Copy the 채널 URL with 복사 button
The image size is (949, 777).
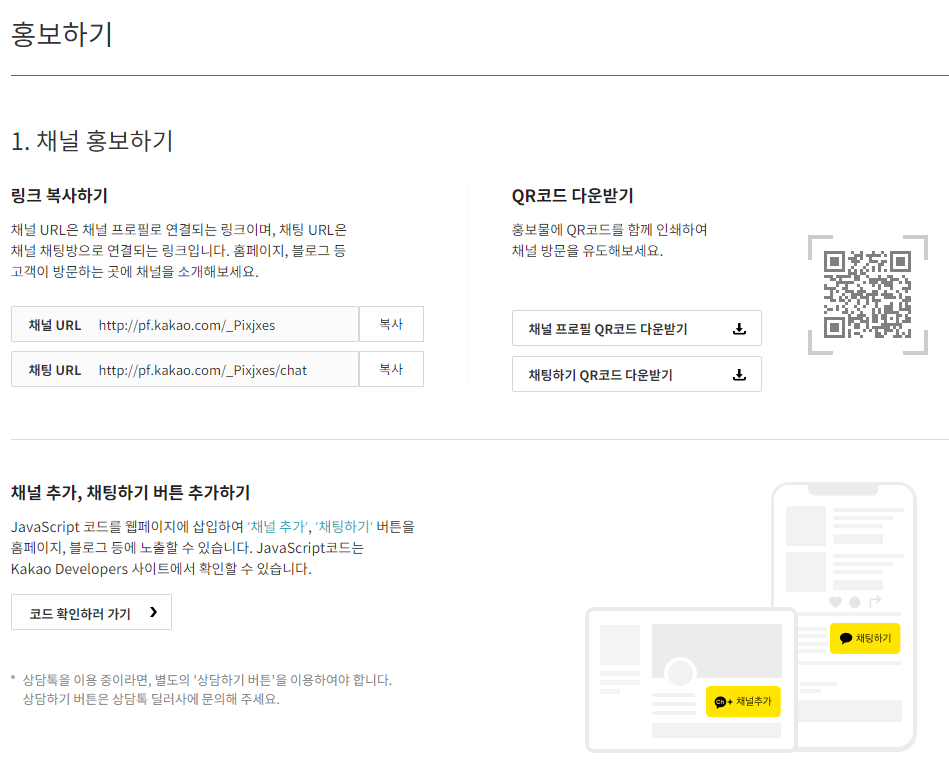click(391, 324)
